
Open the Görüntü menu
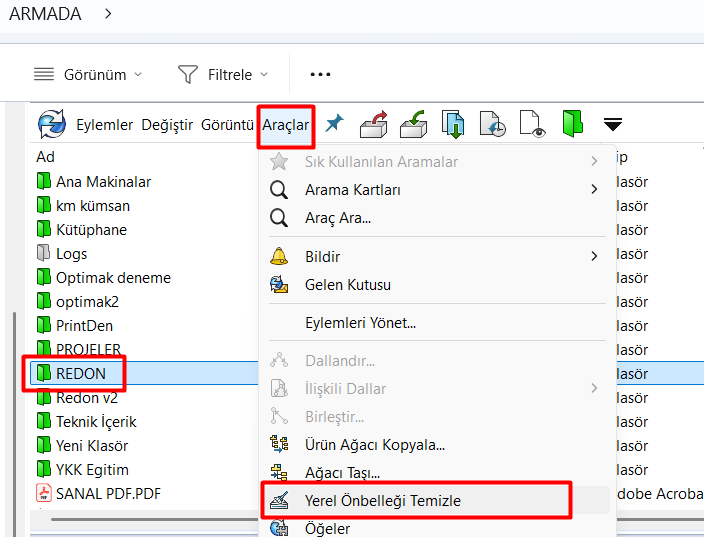227,125
